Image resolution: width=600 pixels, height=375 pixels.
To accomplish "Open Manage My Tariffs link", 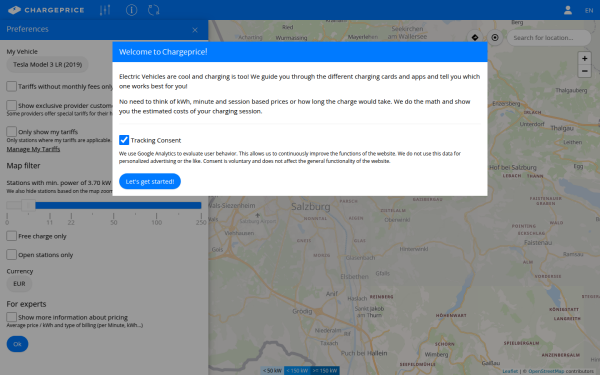I will (33, 149).
